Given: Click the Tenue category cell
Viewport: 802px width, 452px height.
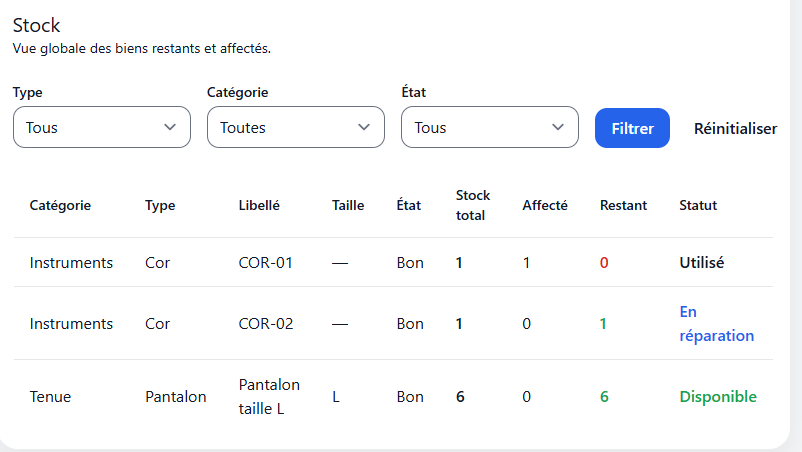Looking at the screenshot, I should [x=50, y=397].
